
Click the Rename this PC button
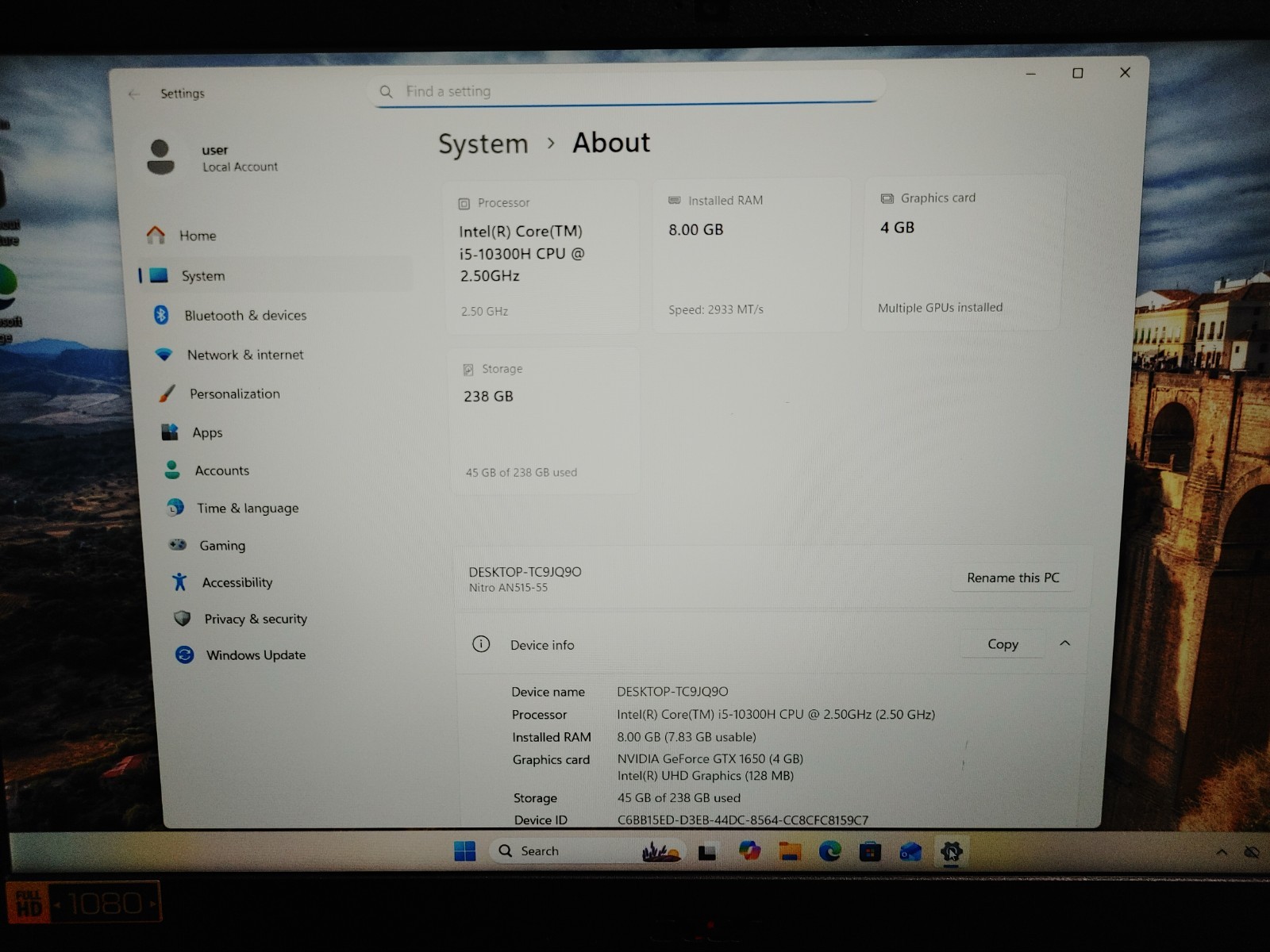(x=1013, y=578)
